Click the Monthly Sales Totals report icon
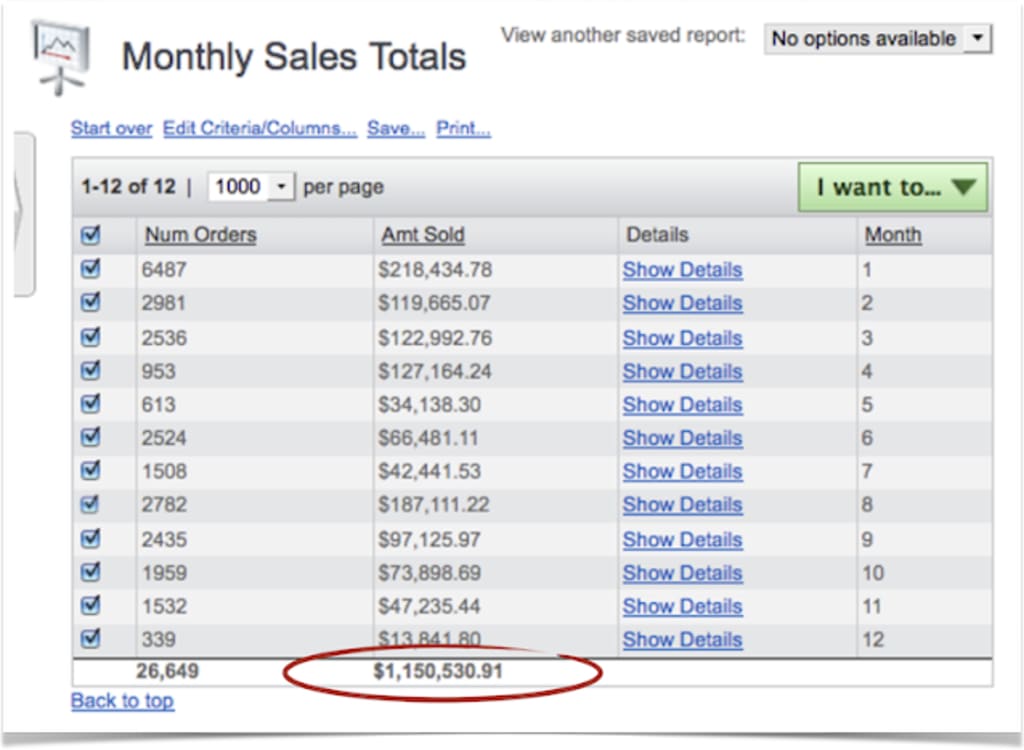1024x750 pixels. (60, 56)
